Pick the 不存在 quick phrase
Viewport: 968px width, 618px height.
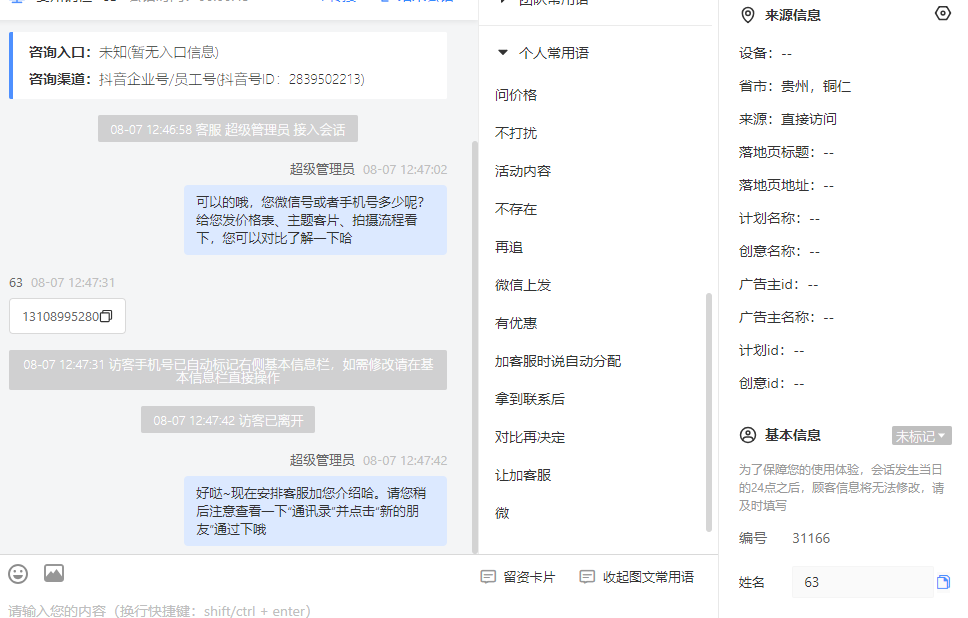516,209
